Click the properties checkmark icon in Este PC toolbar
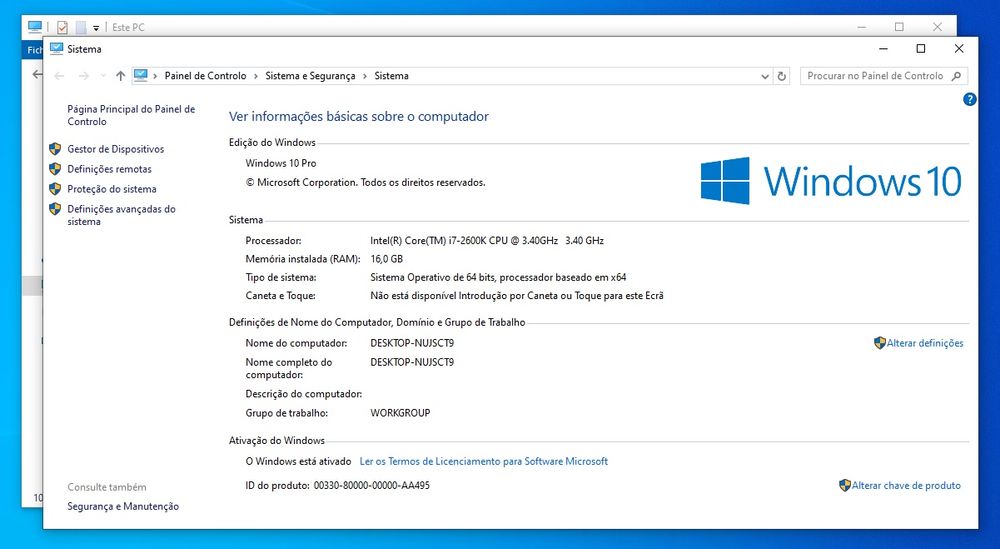 [x=62, y=27]
